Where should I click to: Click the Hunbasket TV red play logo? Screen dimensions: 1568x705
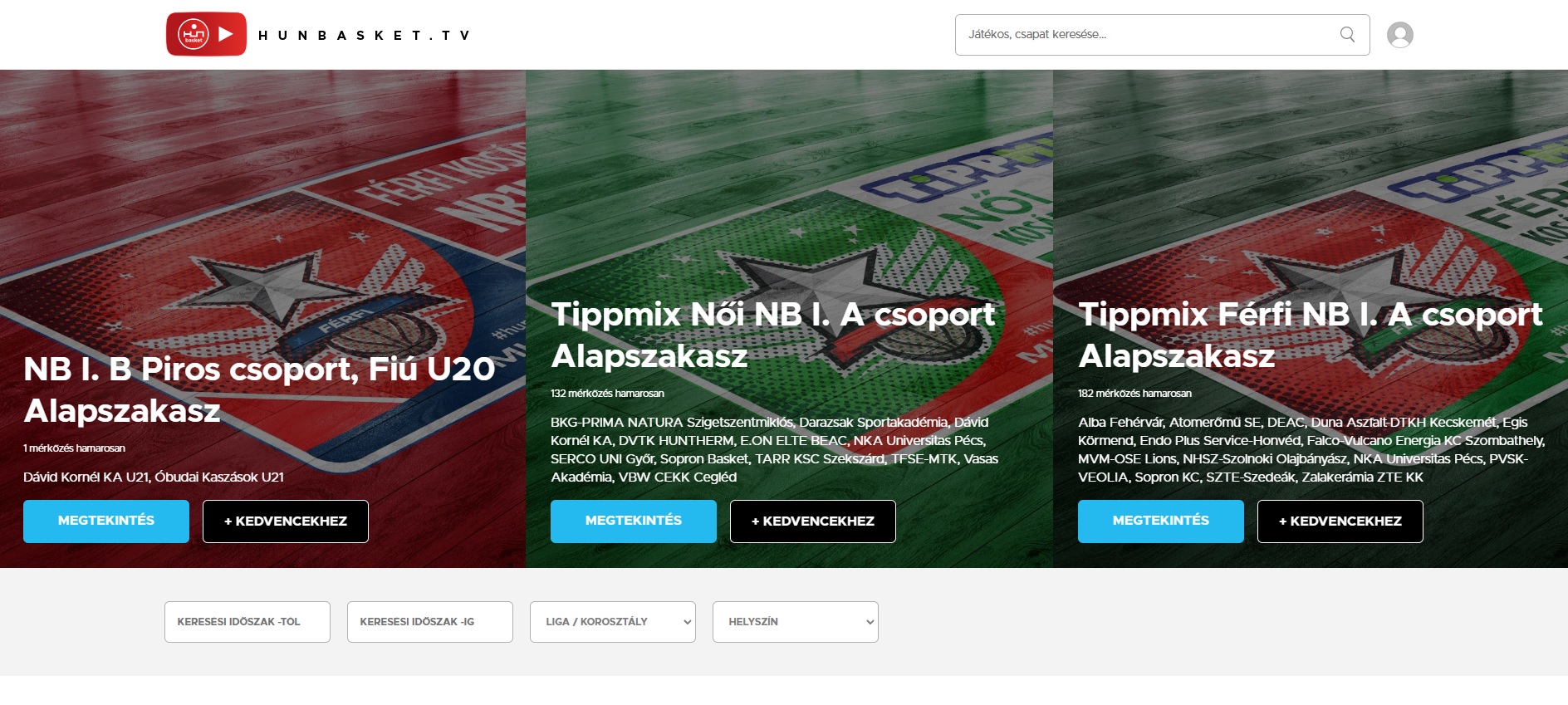[206, 34]
